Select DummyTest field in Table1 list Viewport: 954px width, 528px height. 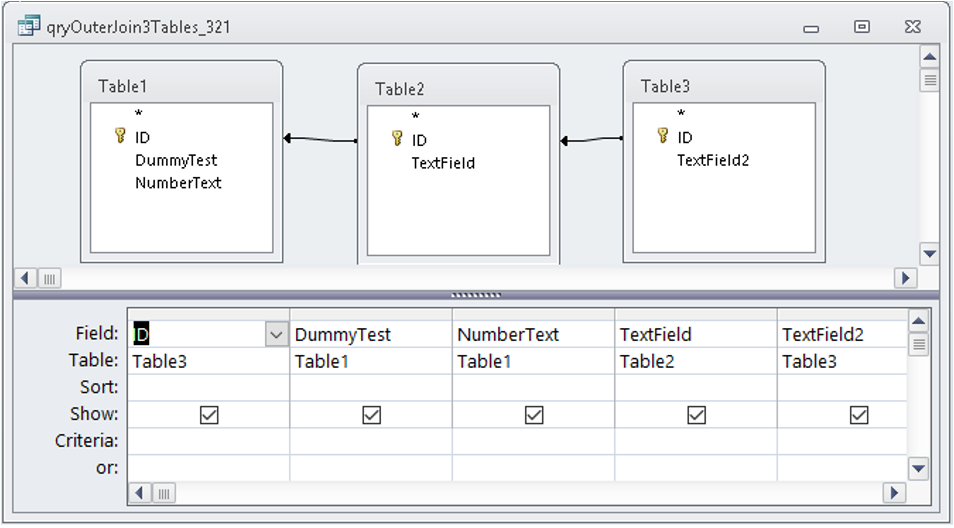(176, 161)
